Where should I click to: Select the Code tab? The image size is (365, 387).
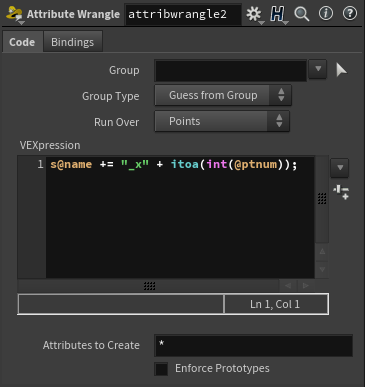[x=22, y=42]
